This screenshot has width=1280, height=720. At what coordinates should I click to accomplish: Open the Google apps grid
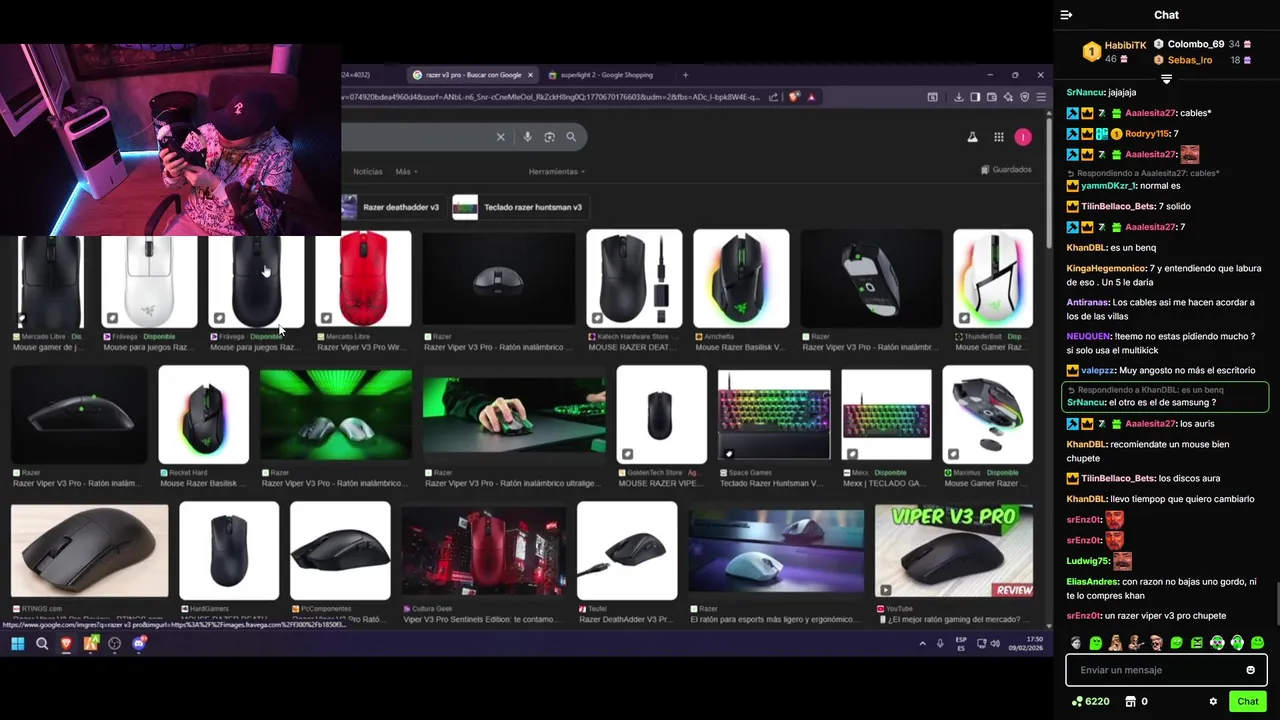(998, 137)
